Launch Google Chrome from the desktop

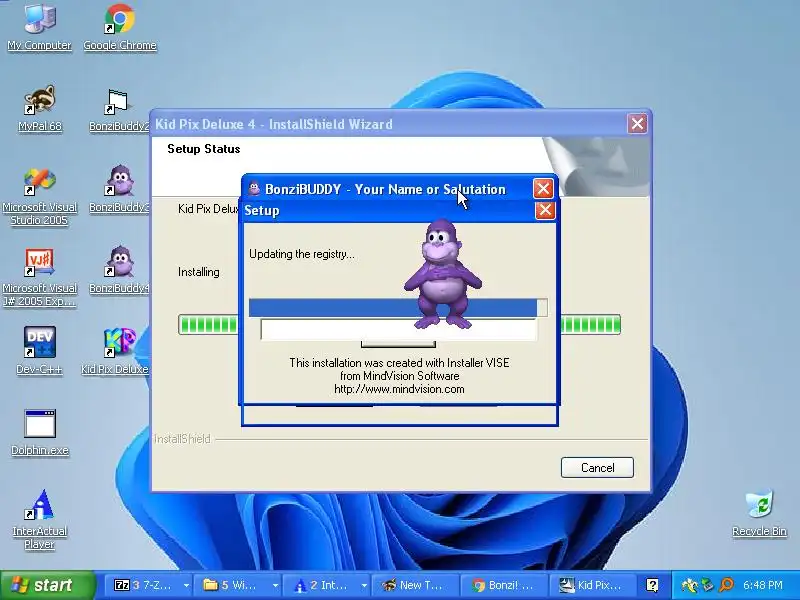coord(119,26)
